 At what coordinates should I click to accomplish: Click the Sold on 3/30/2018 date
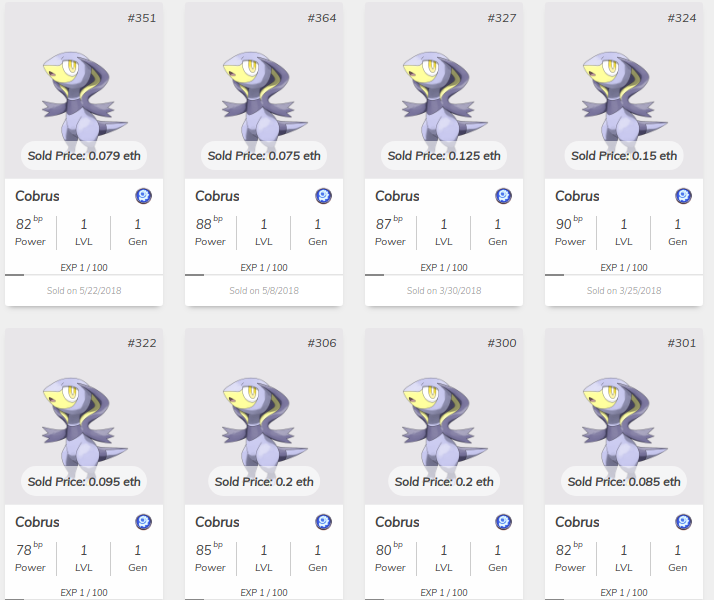tap(444, 290)
